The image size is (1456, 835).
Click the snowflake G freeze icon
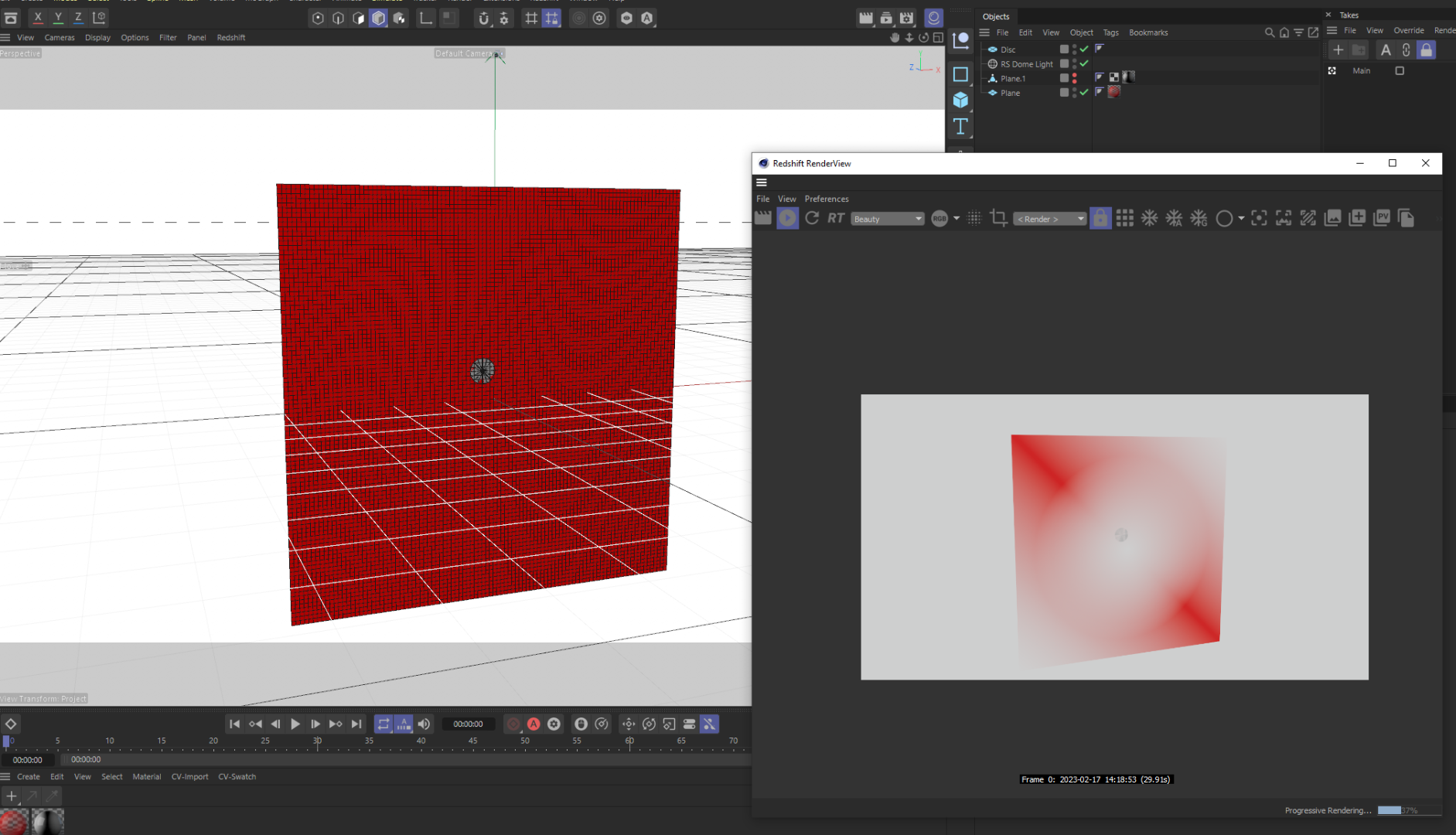(x=1199, y=219)
